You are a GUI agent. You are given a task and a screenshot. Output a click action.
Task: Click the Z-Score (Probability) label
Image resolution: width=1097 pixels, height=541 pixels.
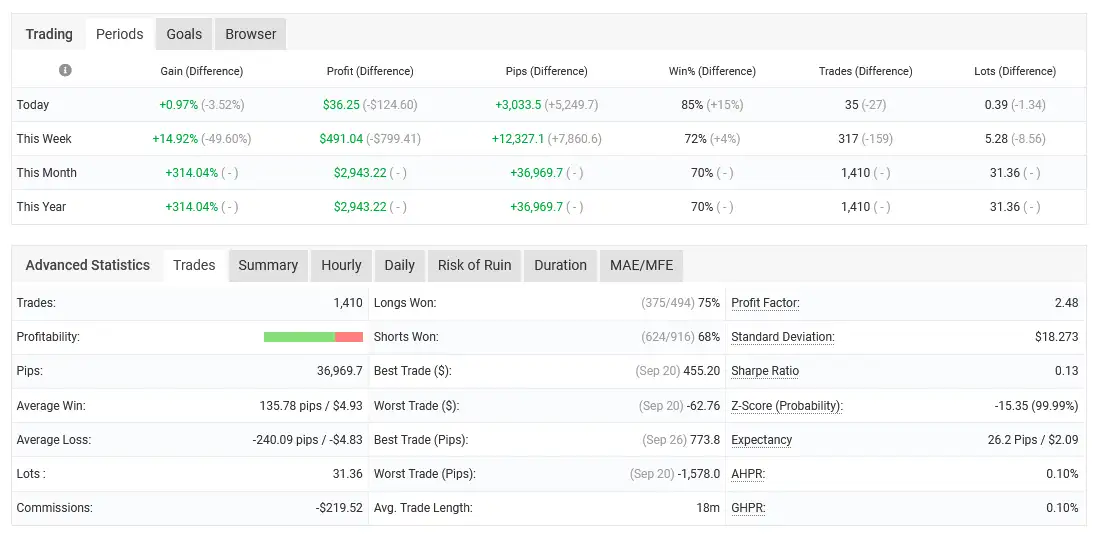pos(787,406)
